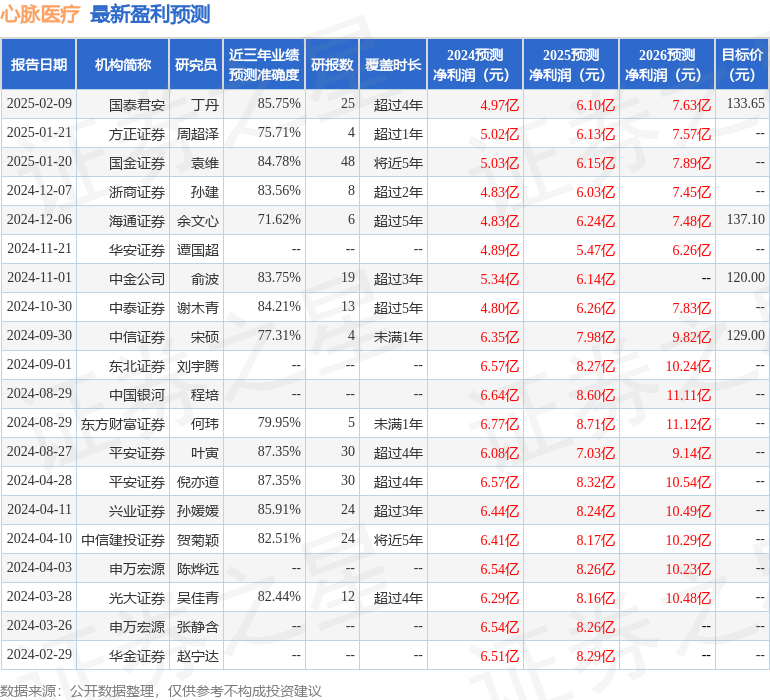Viewport: 770px width, 700px height.
Task: Select the 机构简称 column header
Action: point(123,64)
